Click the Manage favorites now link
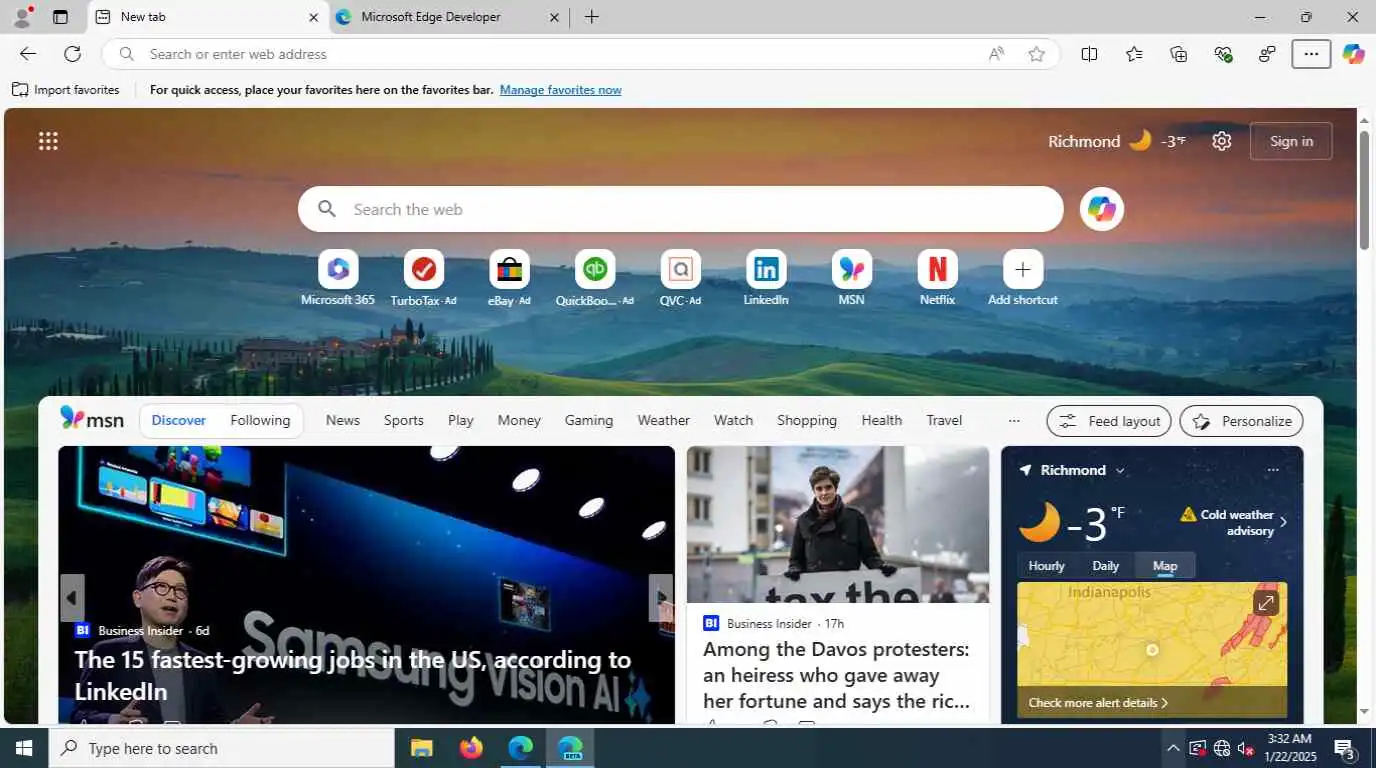Viewport: 1376px width, 768px height. pos(560,90)
